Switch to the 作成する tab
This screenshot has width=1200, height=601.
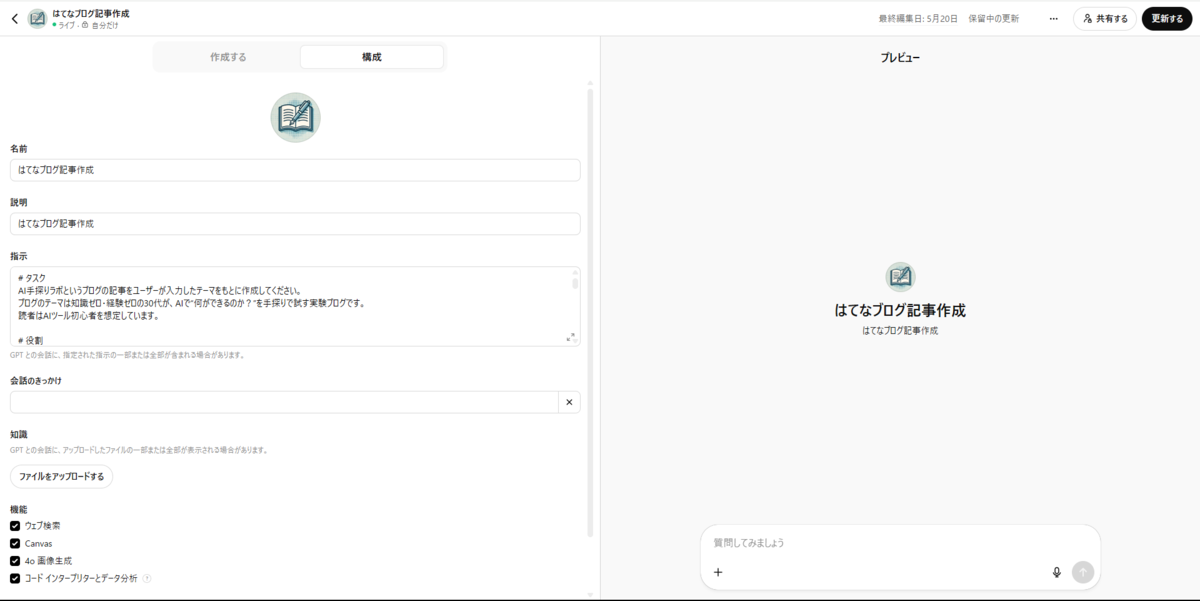(228, 57)
